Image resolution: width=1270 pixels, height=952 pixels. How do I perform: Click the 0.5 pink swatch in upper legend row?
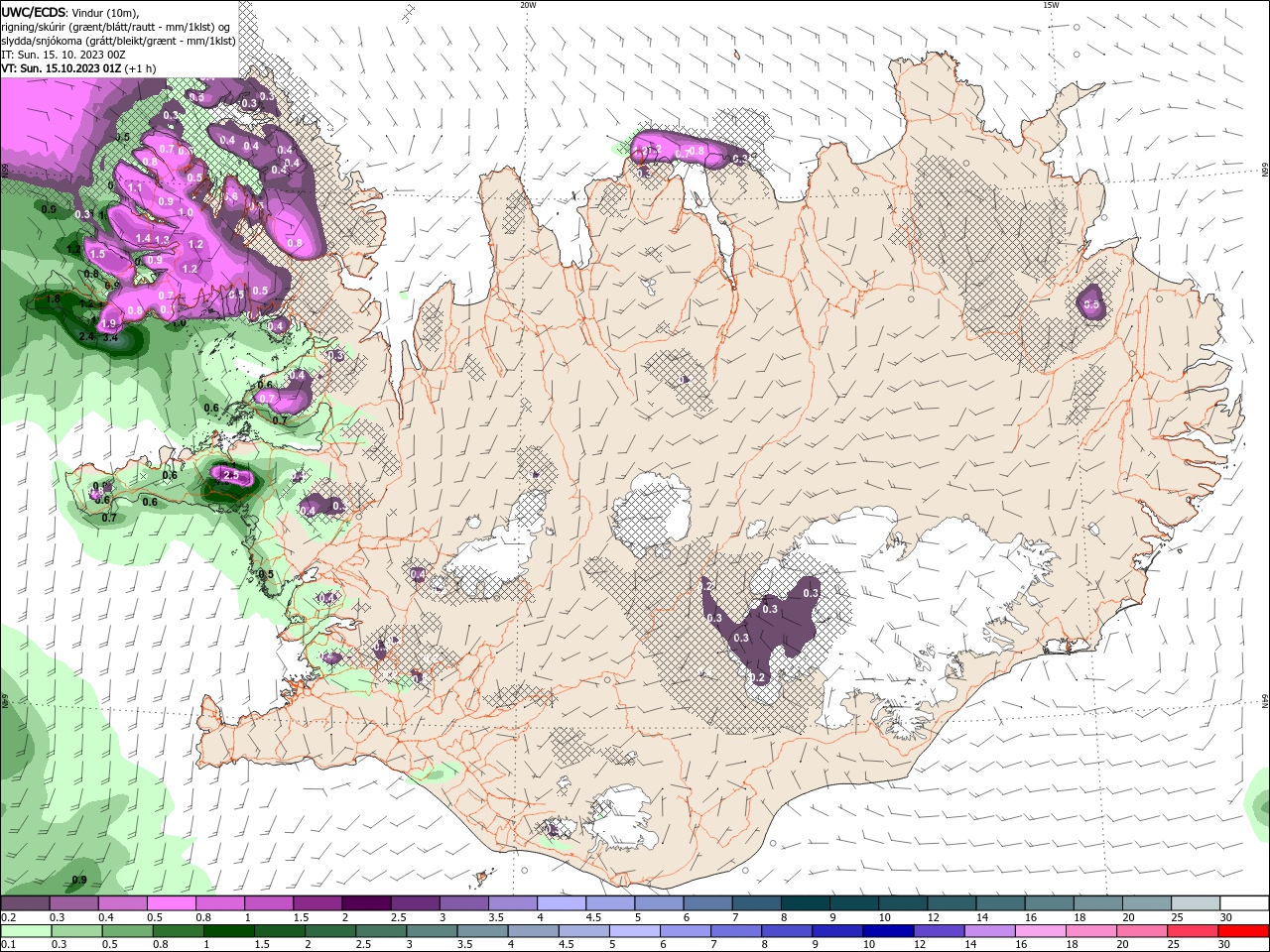[171, 903]
